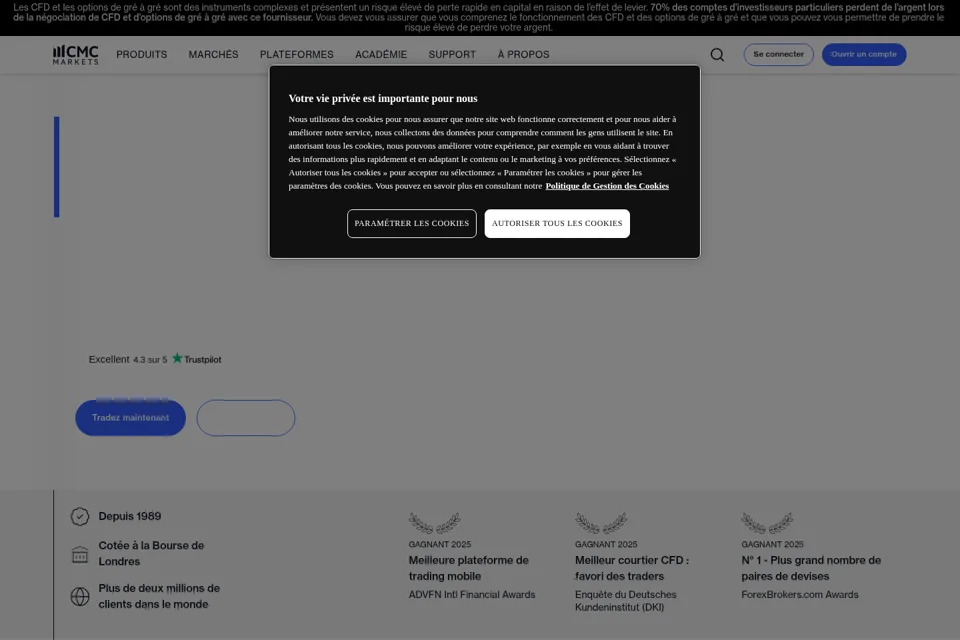
Task: Click the laurel icon above Meilleure plateforme de trading mobile
Action: (x=435, y=522)
